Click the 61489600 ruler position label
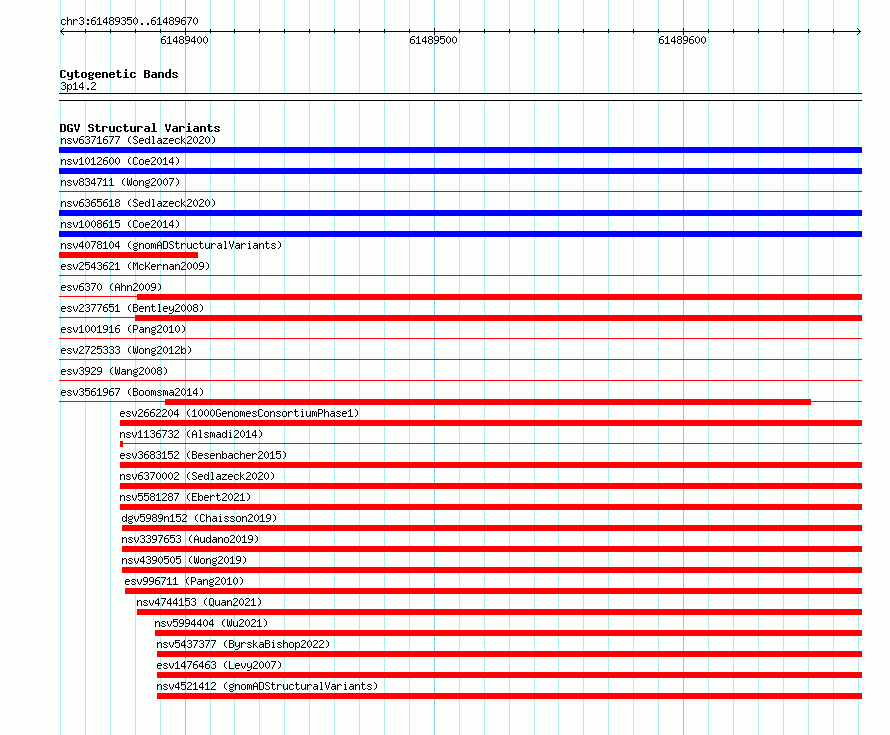This screenshot has width=890, height=735. coord(682,40)
